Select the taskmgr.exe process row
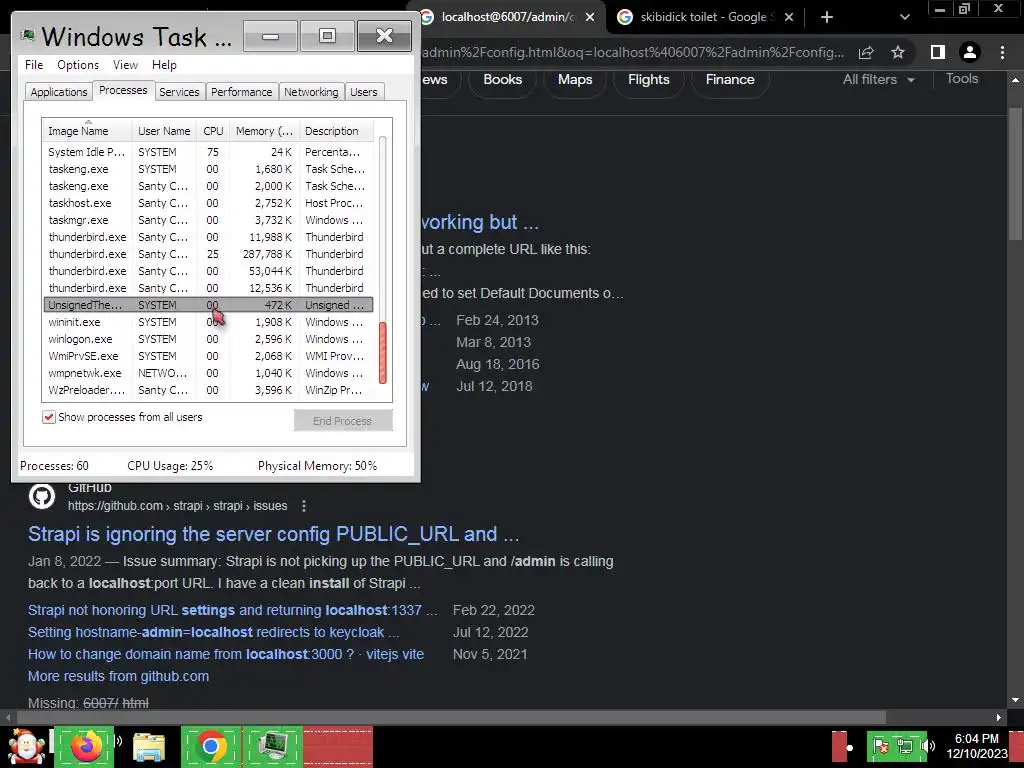 tap(208, 220)
